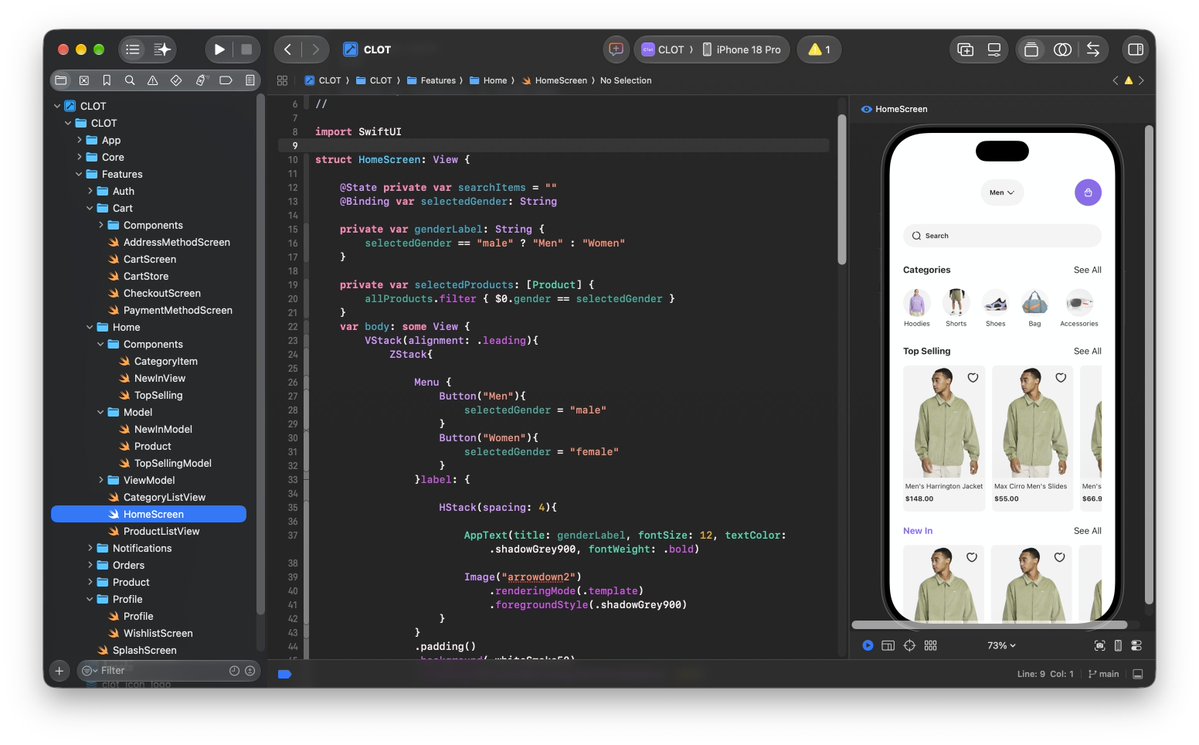Click Home in the jump bar breadcrumb
The width and height of the screenshot is (1199, 745).
tap(488, 80)
